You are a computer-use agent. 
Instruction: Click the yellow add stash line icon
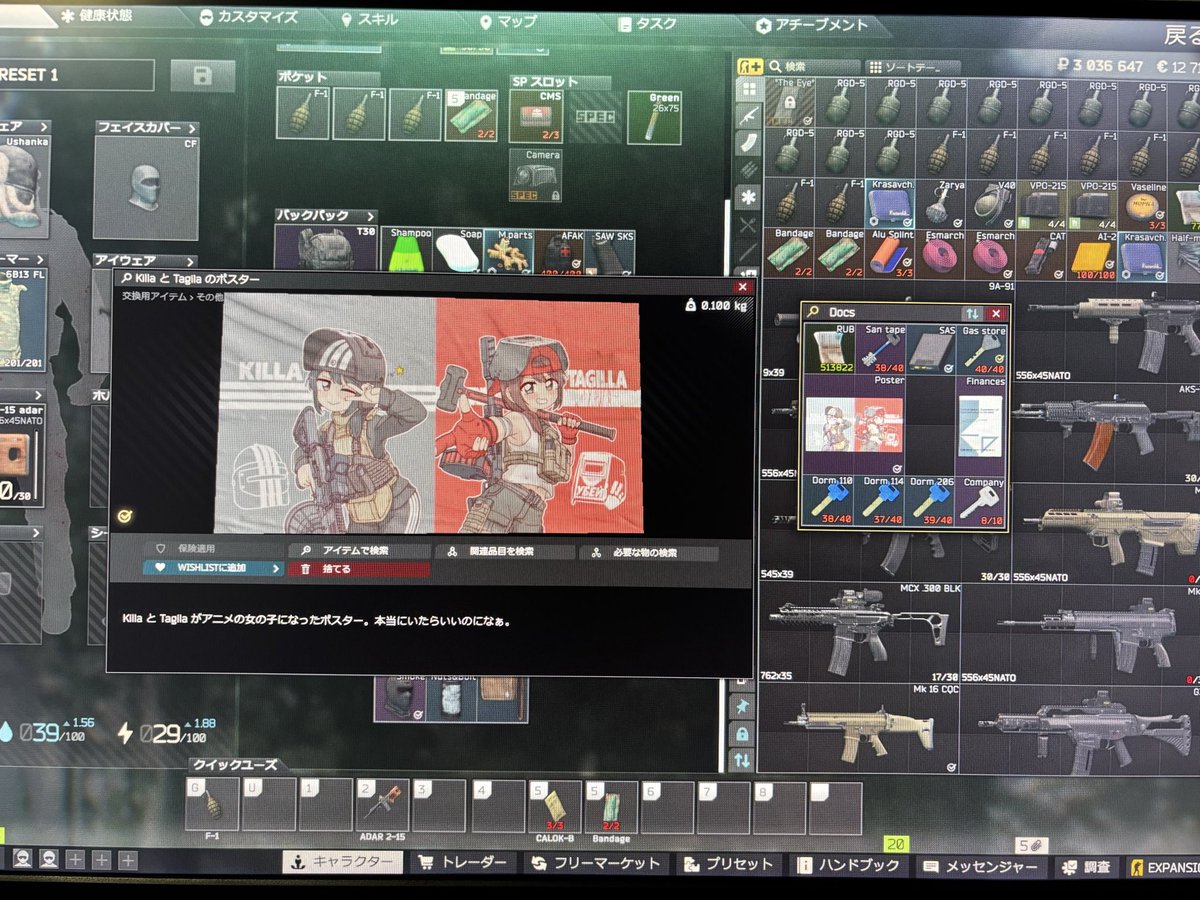click(x=748, y=66)
